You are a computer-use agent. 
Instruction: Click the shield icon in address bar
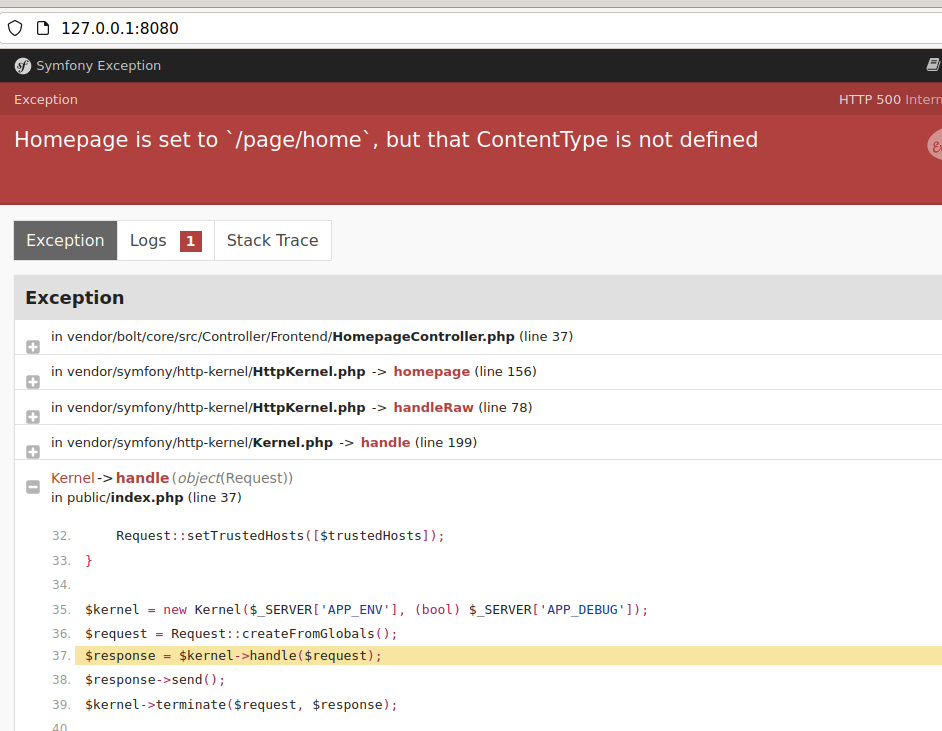pyautogui.click(x=15, y=28)
